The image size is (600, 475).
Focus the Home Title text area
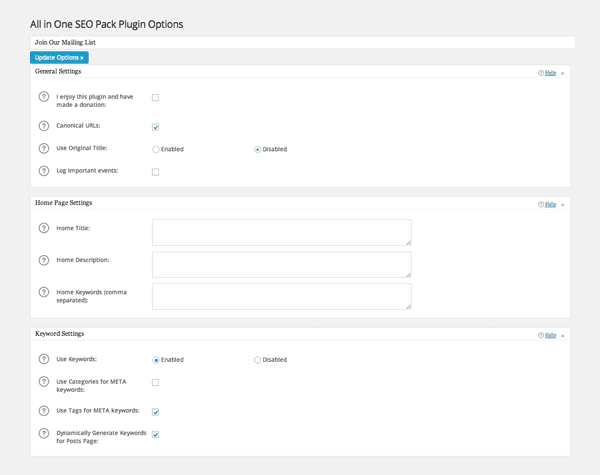pos(282,232)
